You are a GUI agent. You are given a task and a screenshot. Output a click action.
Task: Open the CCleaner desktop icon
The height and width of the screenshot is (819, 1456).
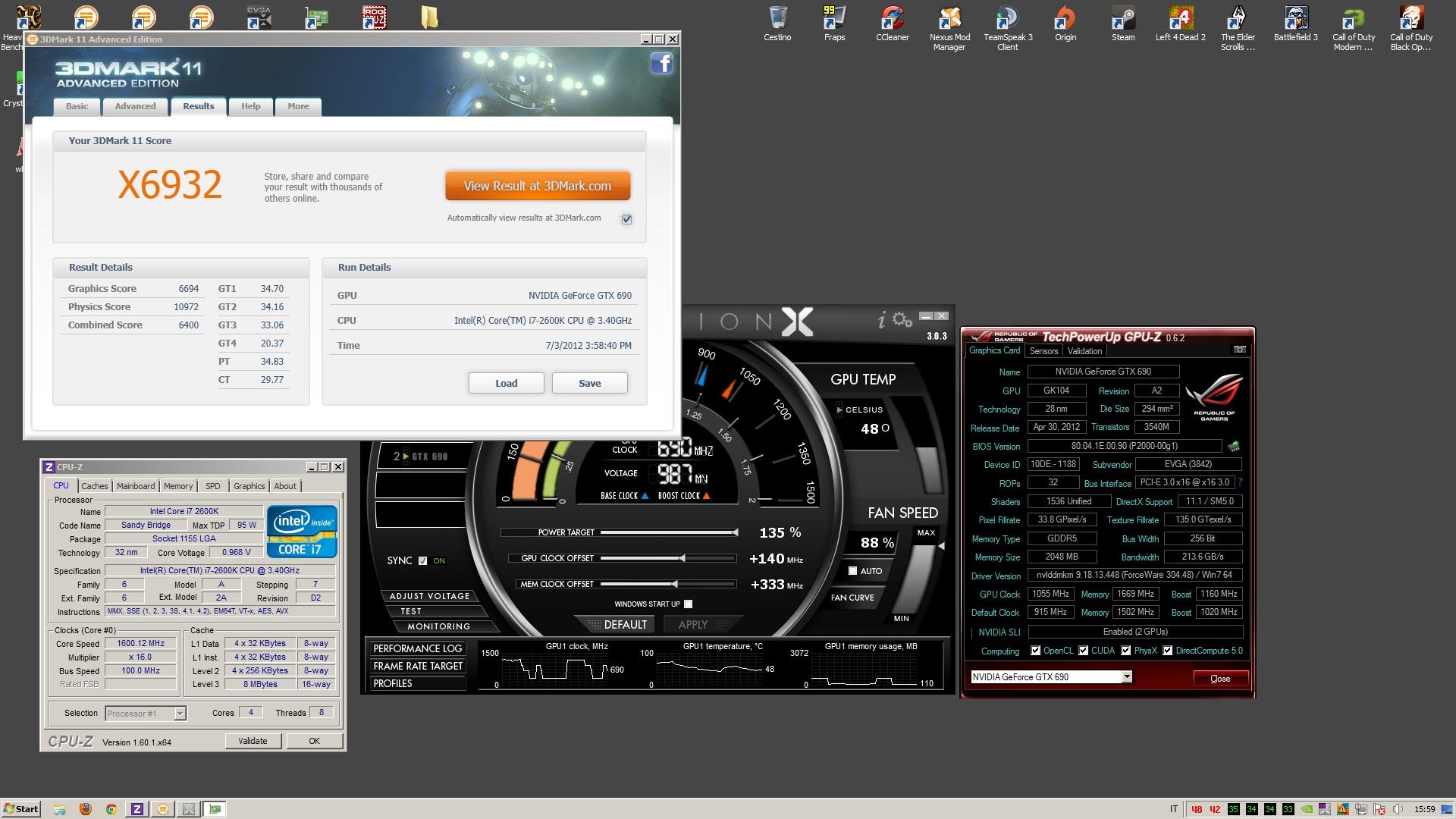coord(893,23)
